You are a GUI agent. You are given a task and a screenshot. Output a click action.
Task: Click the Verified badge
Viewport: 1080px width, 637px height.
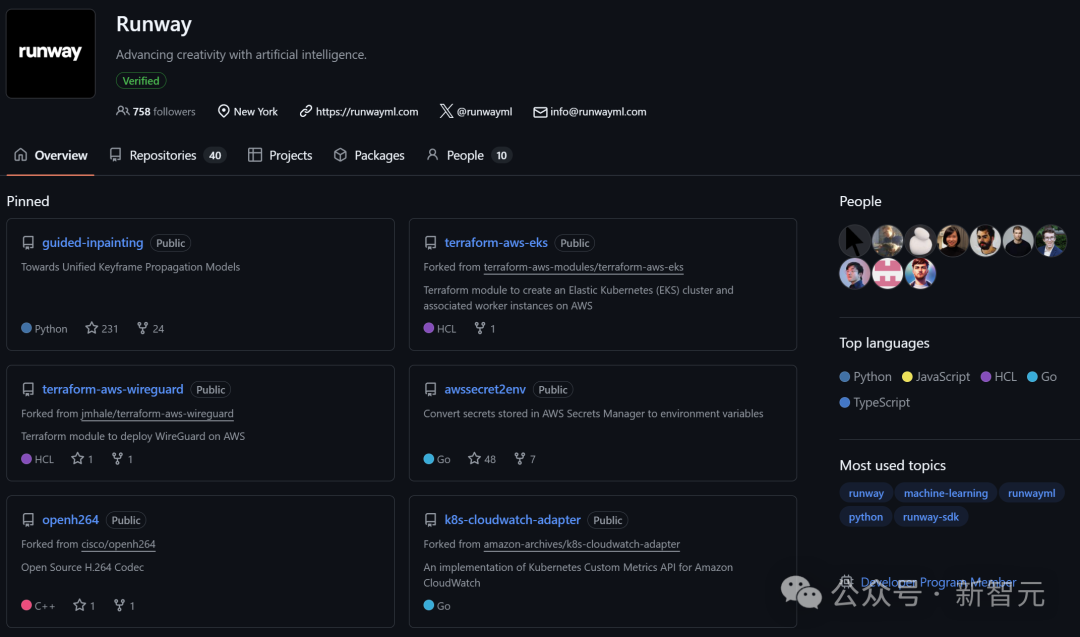click(141, 81)
